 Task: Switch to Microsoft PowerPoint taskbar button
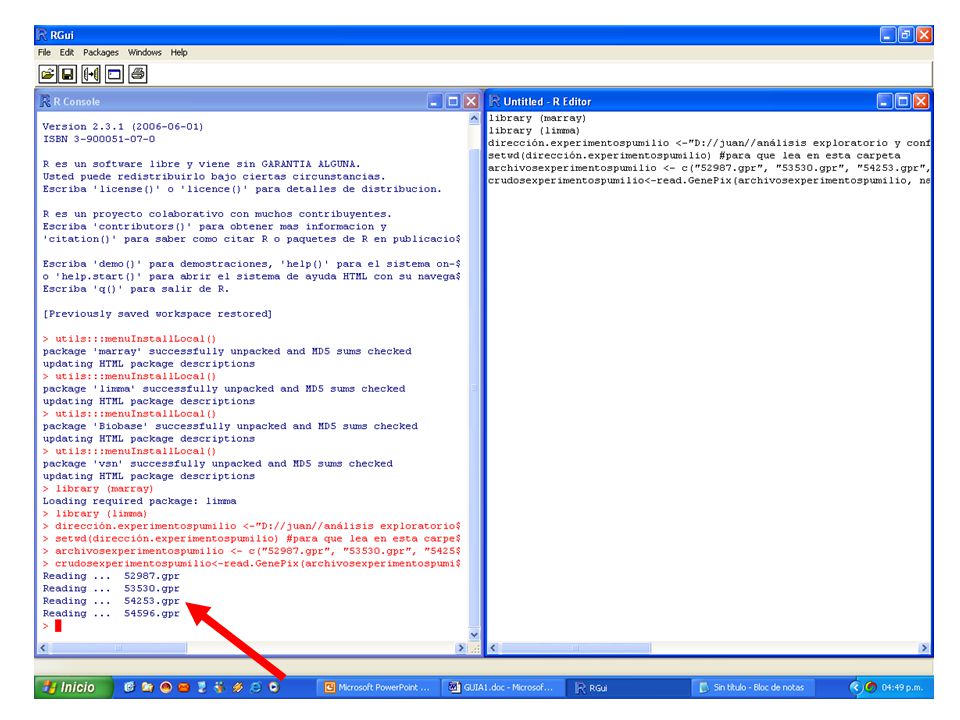tap(377, 688)
